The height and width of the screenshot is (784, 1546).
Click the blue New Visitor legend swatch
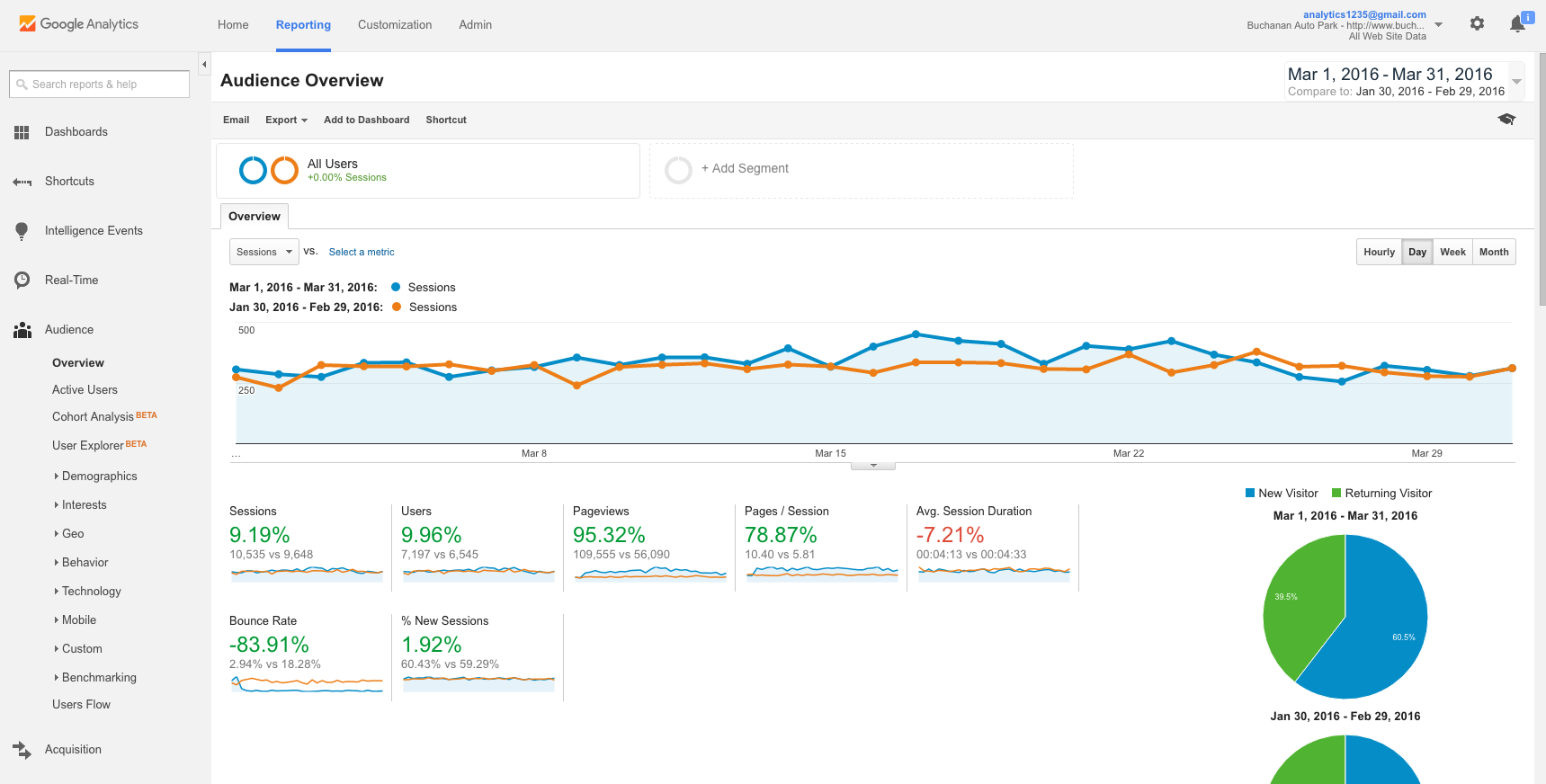(1250, 494)
